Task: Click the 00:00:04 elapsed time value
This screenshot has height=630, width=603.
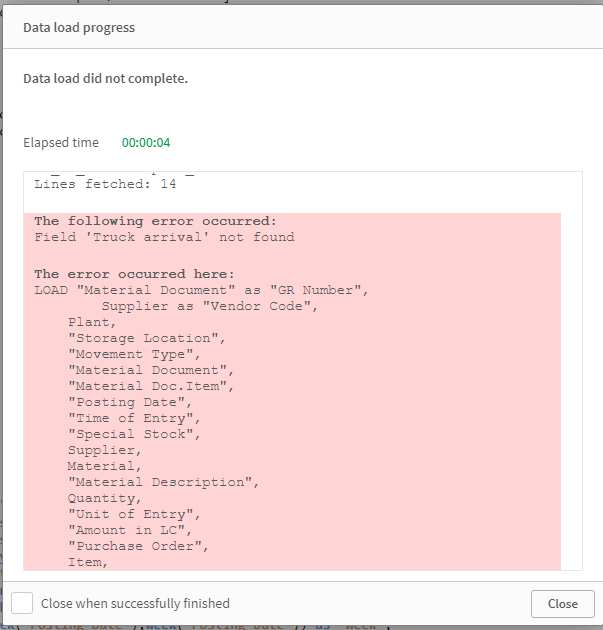Action: pyautogui.click(x=146, y=143)
